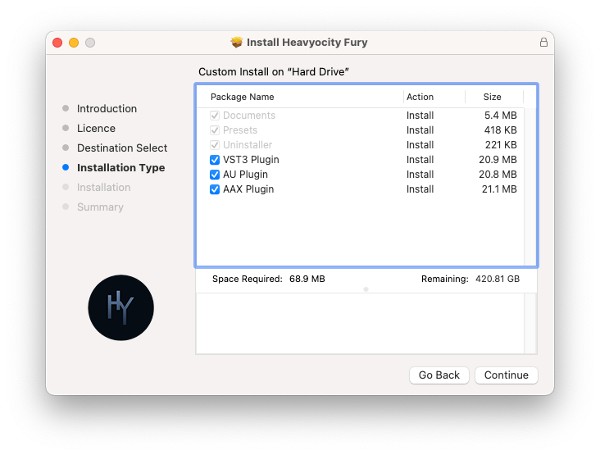Select the Installation Type step
Image resolution: width=600 pixels, height=456 pixels.
[120, 168]
